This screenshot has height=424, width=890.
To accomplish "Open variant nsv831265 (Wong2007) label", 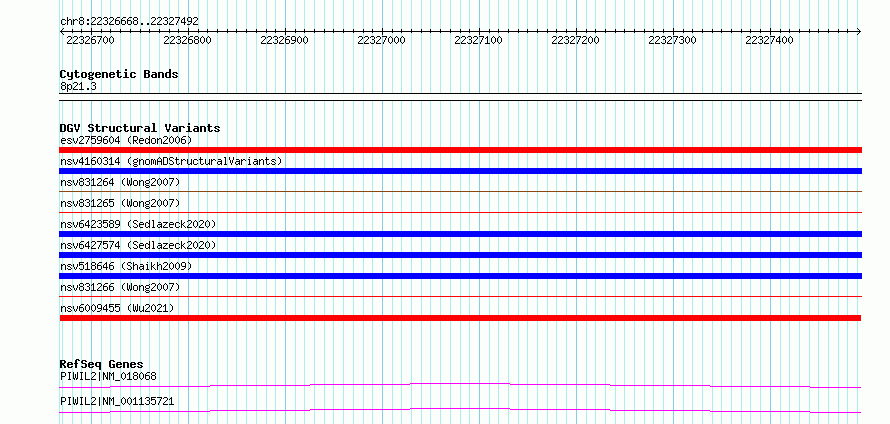I will (120, 203).
